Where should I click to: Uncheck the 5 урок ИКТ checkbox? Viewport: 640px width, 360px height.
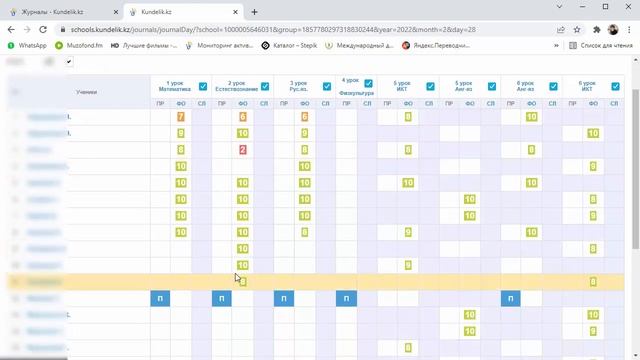point(430,86)
